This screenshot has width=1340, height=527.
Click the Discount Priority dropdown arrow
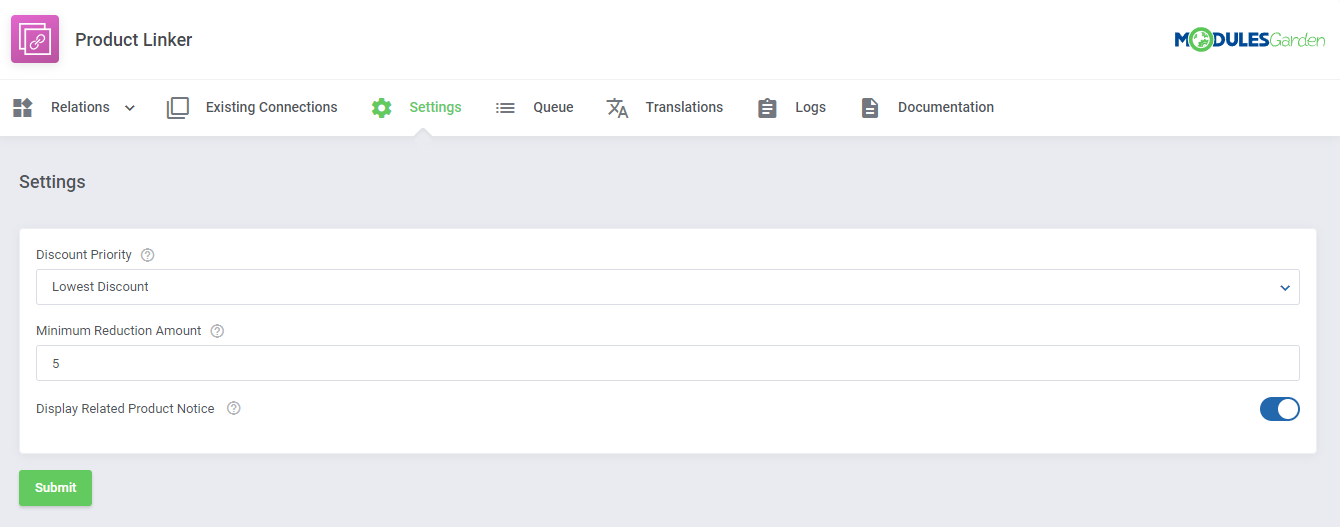pos(1285,288)
